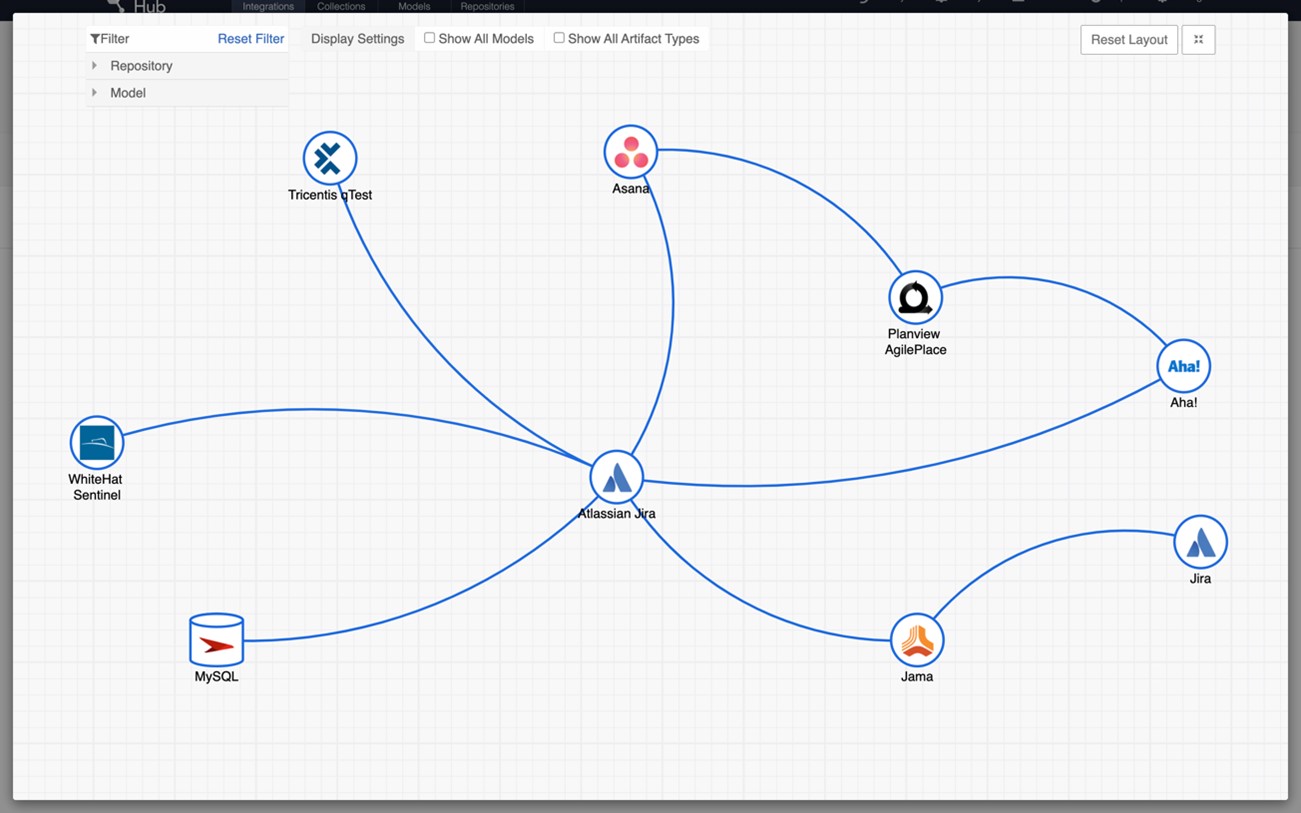
Task: Click the 'Atlassian Jira' label text
Action: coord(617,514)
